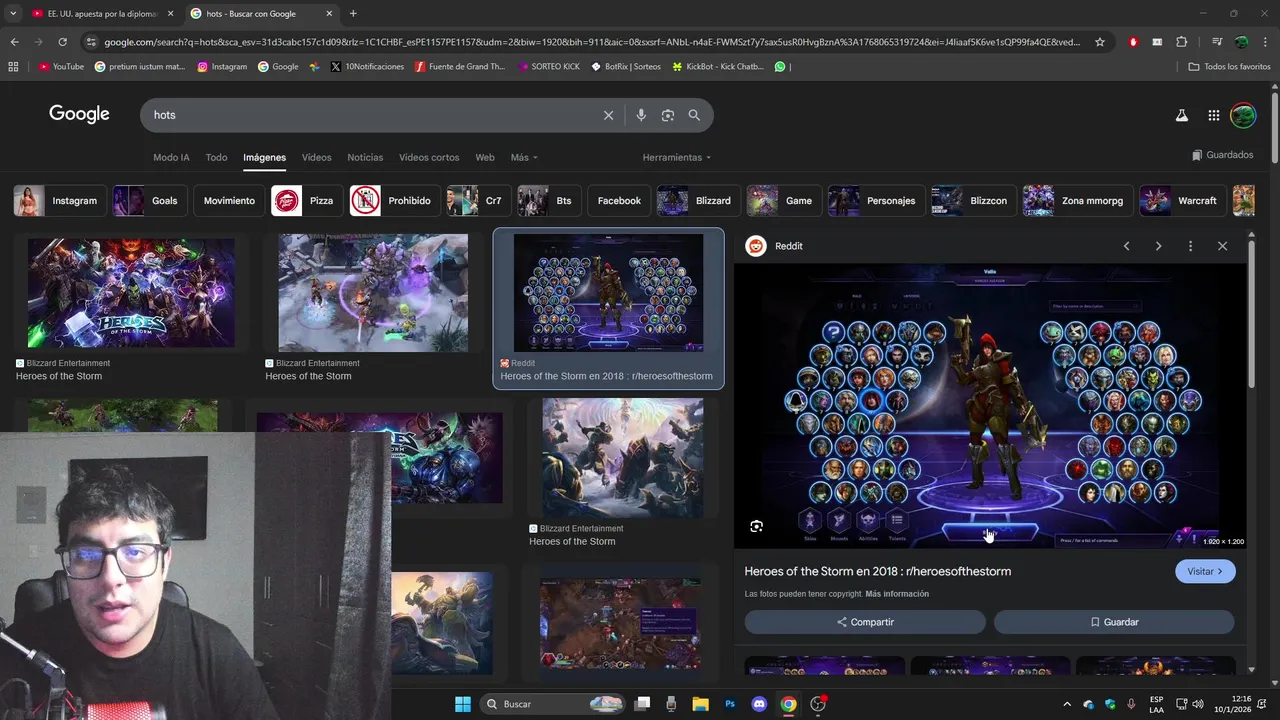Open a new browser tab
Image resolution: width=1280 pixels, height=720 pixels.
[353, 14]
